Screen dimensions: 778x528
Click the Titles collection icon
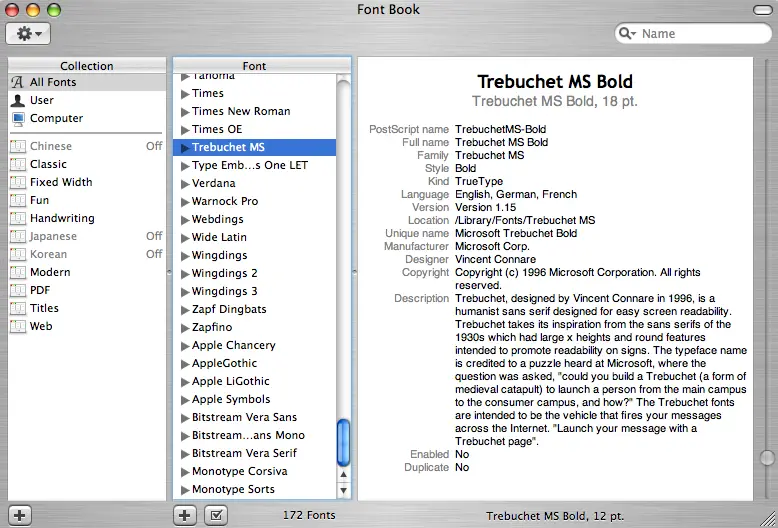coord(18,308)
